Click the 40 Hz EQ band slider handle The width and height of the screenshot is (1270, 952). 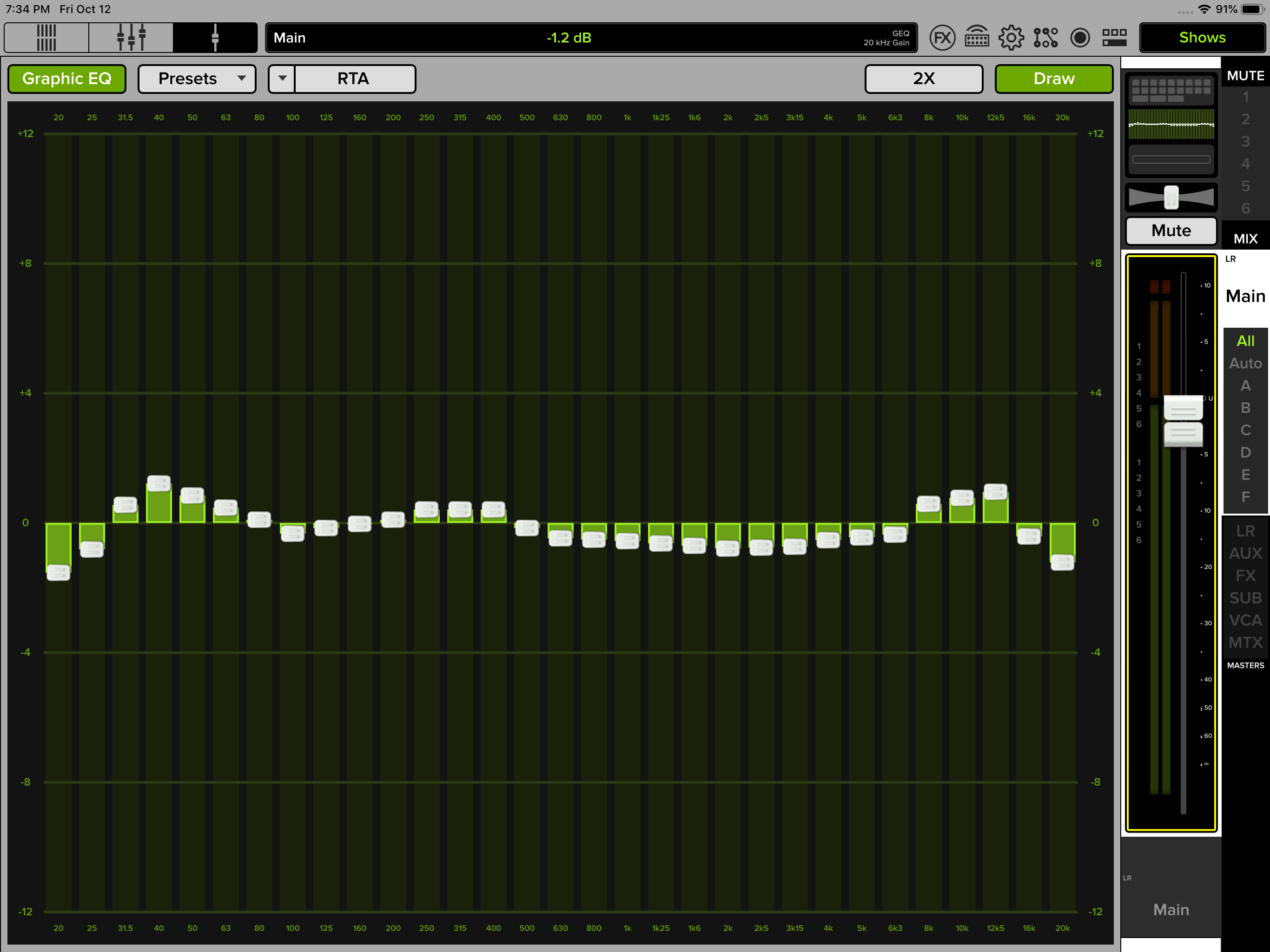tap(159, 483)
